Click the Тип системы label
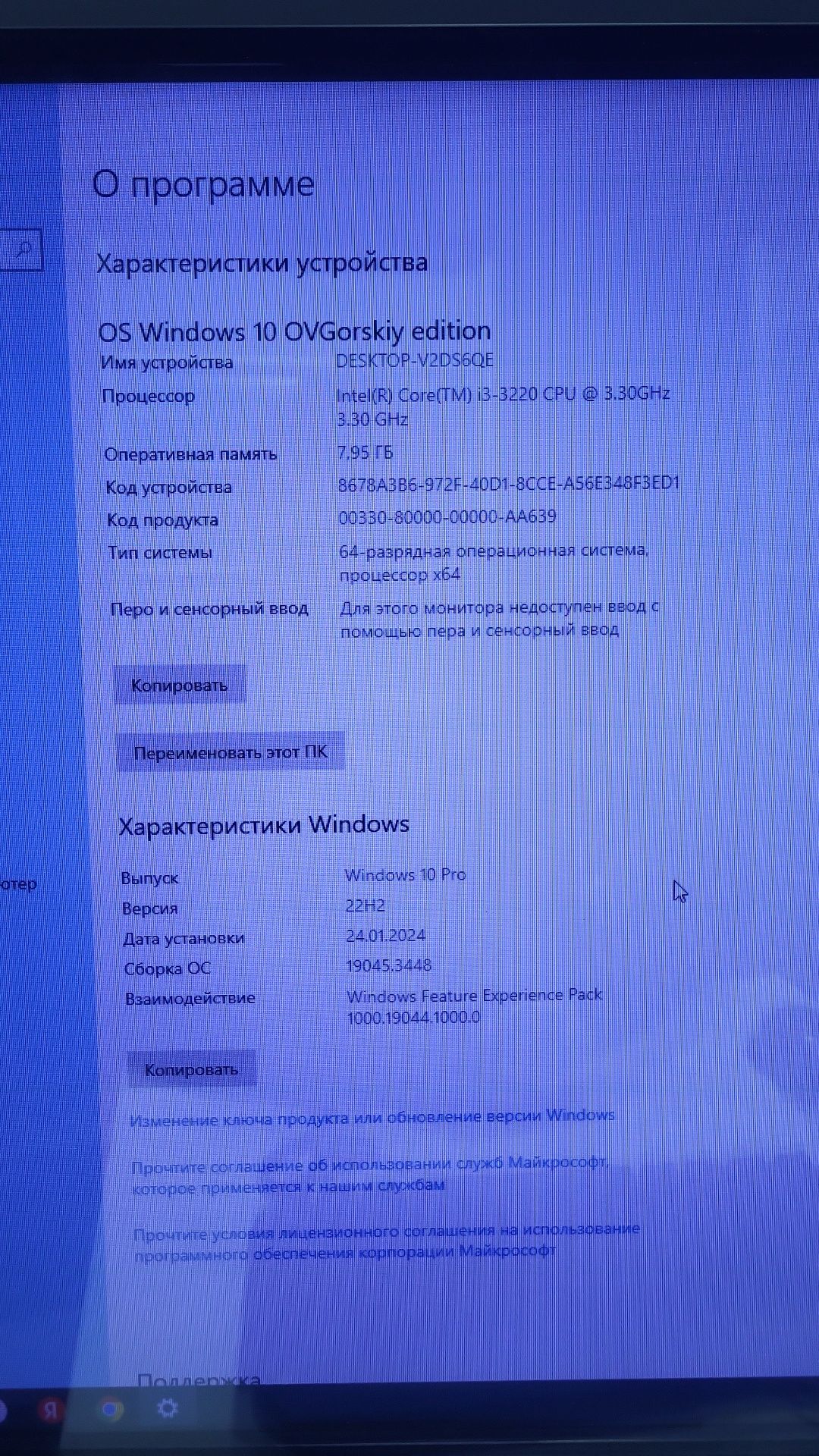Image resolution: width=819 pixels, height=1456 pixels. click(x=160, y=552)
